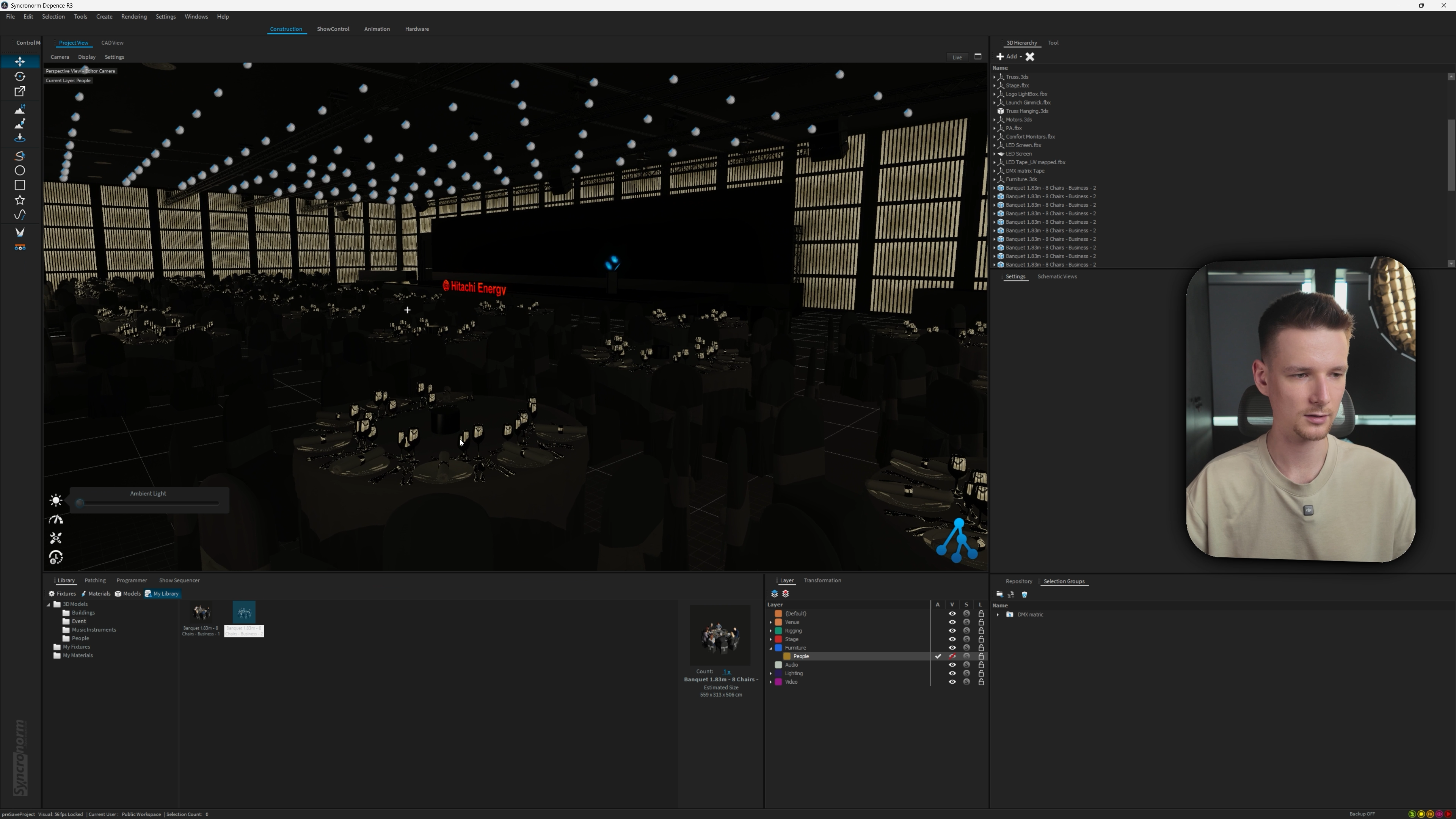The height and width of the screenshot is (819, 1456).
Task: Click the delete layer icon
Action: click(x=786, y=593)
